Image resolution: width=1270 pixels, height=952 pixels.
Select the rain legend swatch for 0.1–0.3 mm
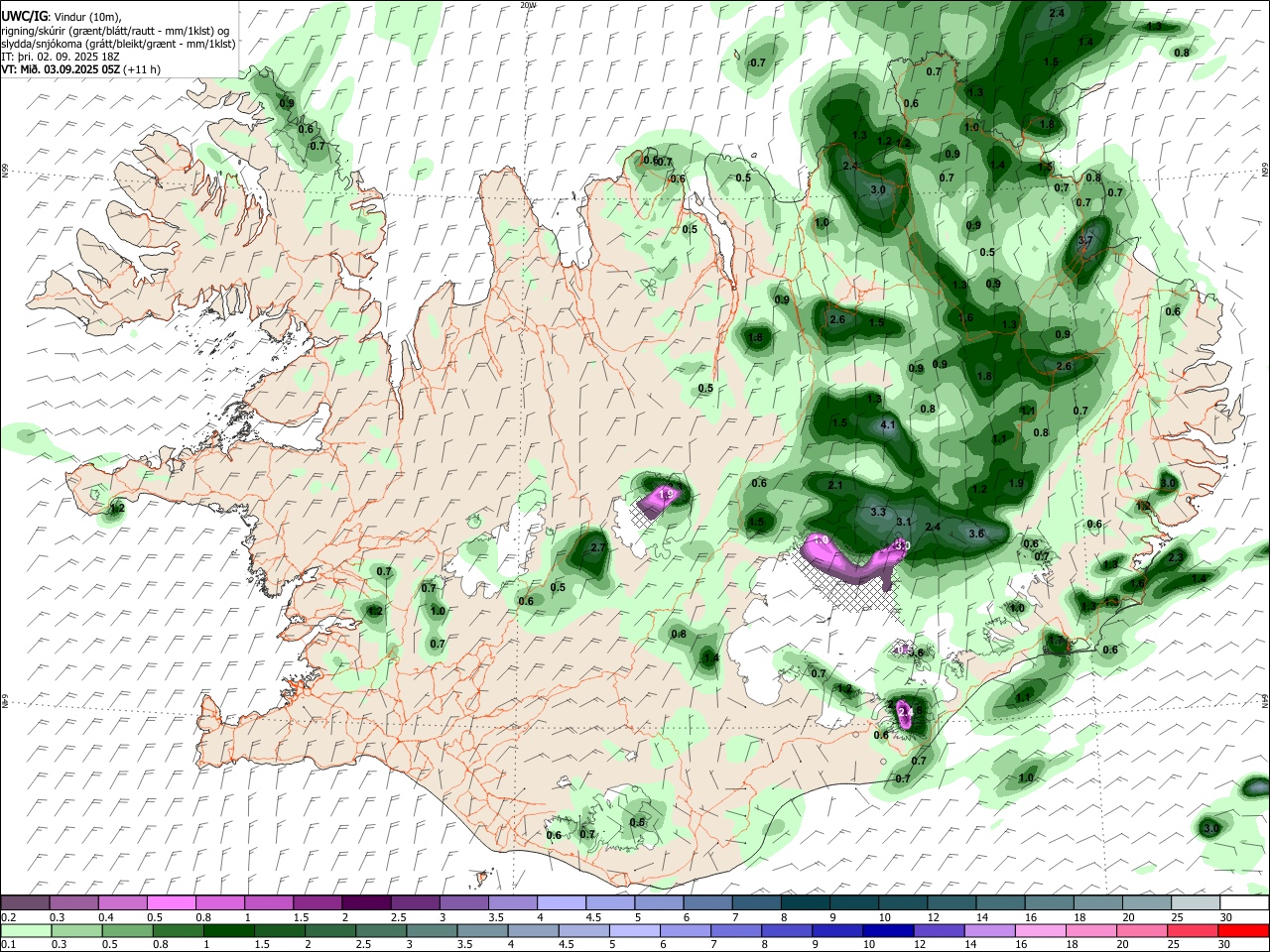25,931
